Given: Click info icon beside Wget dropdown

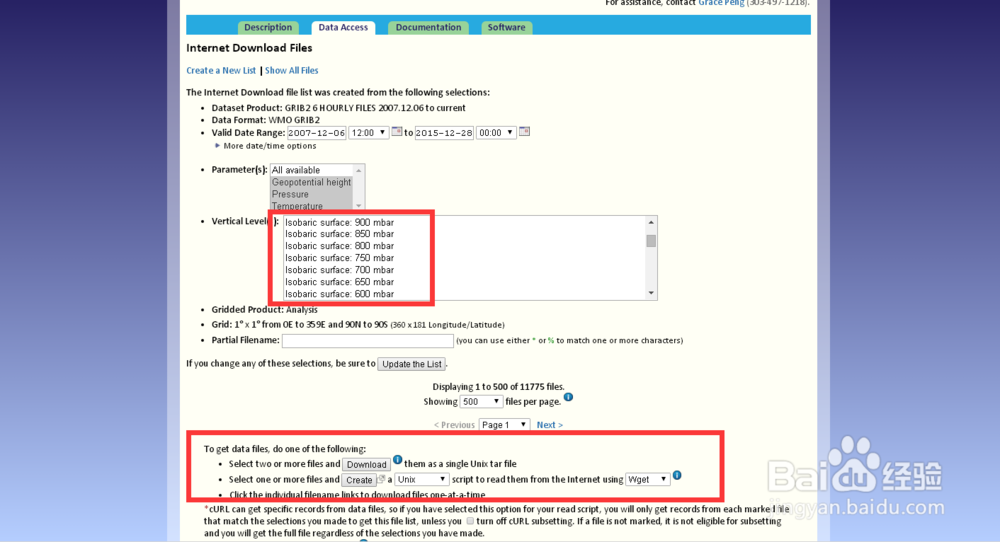Looking at the screenshot, I should point(677,475).
